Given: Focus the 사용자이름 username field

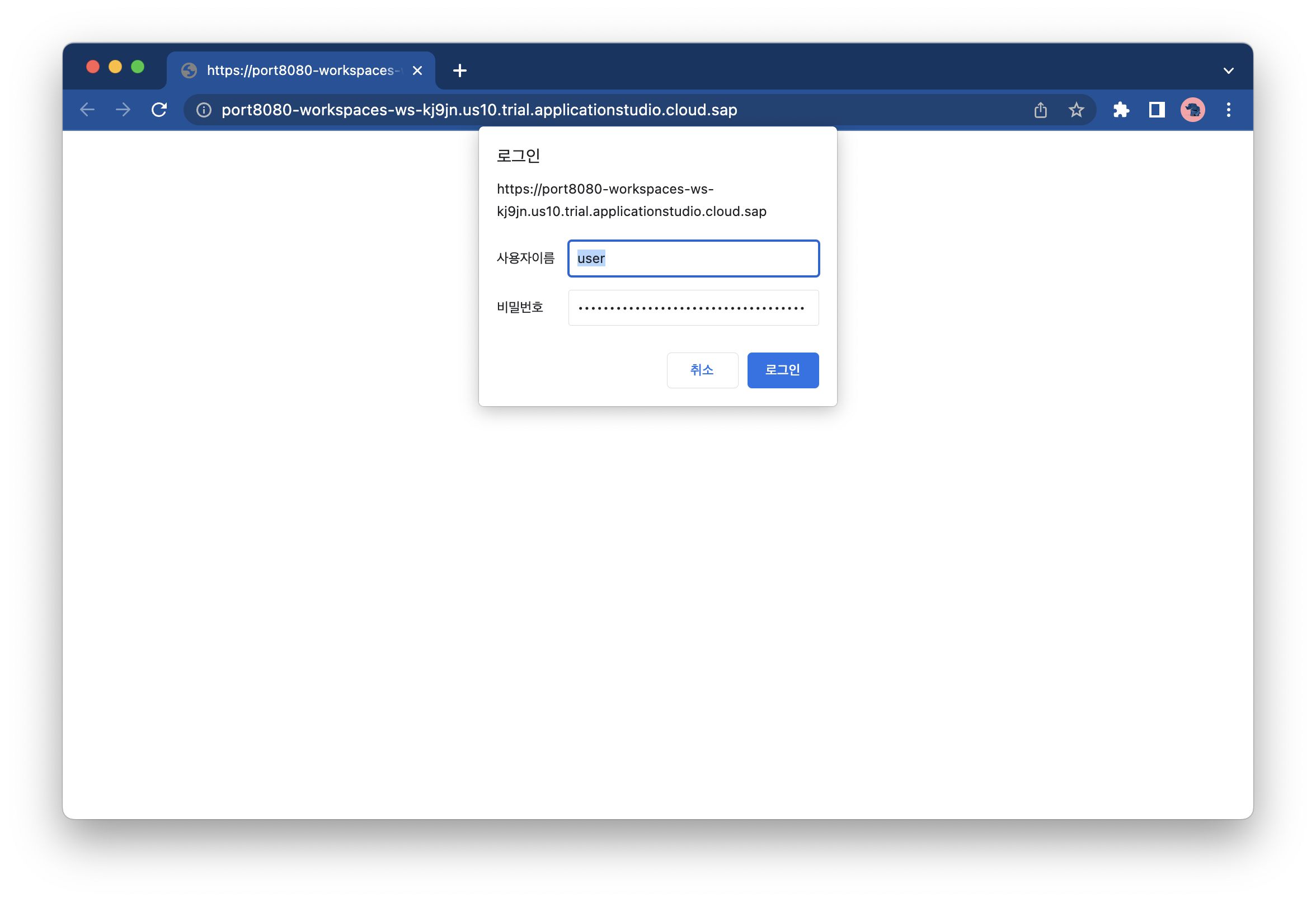Looking at the screenshot, I should [x=693, y=259].
